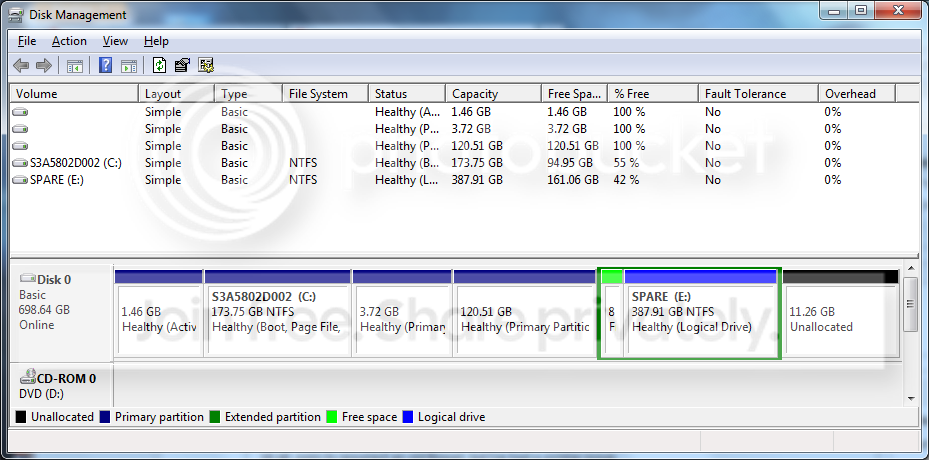Image resolution: width=929 pixels, height=460 pixels.
Task: Select the 120.51 GB Primary Partition block
Action: click(x=524, y=314)
